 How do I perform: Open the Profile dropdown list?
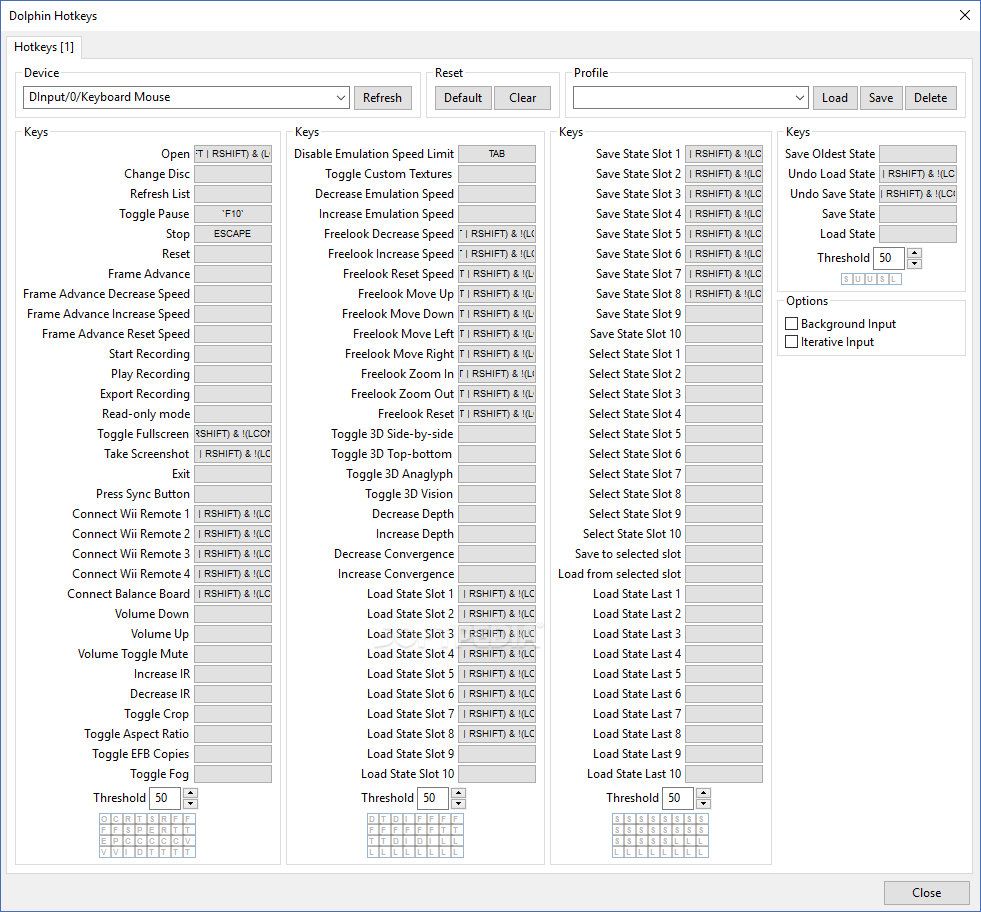pos(800,98)
